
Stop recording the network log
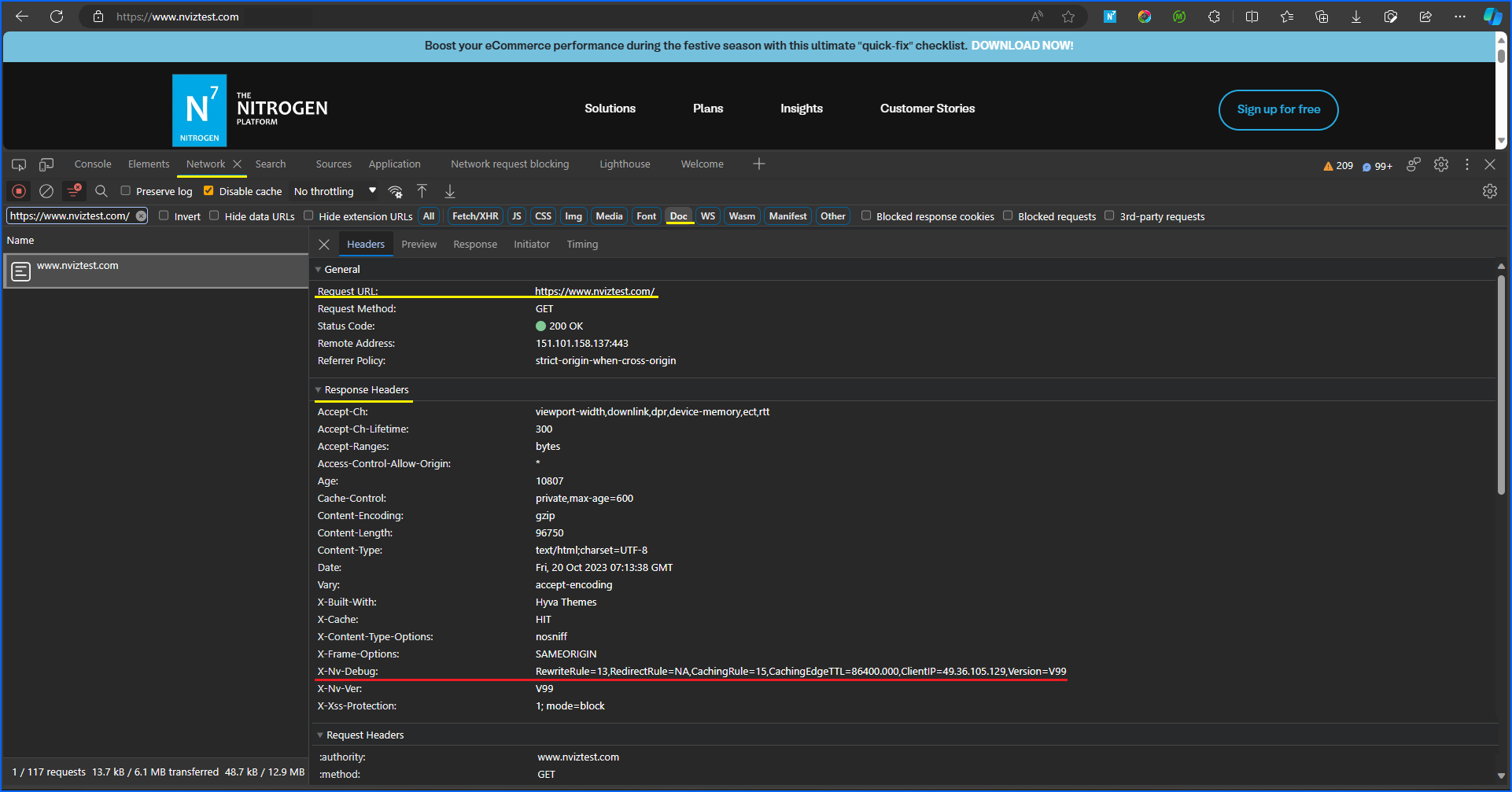pyautogui.click(x=18, y=191)
